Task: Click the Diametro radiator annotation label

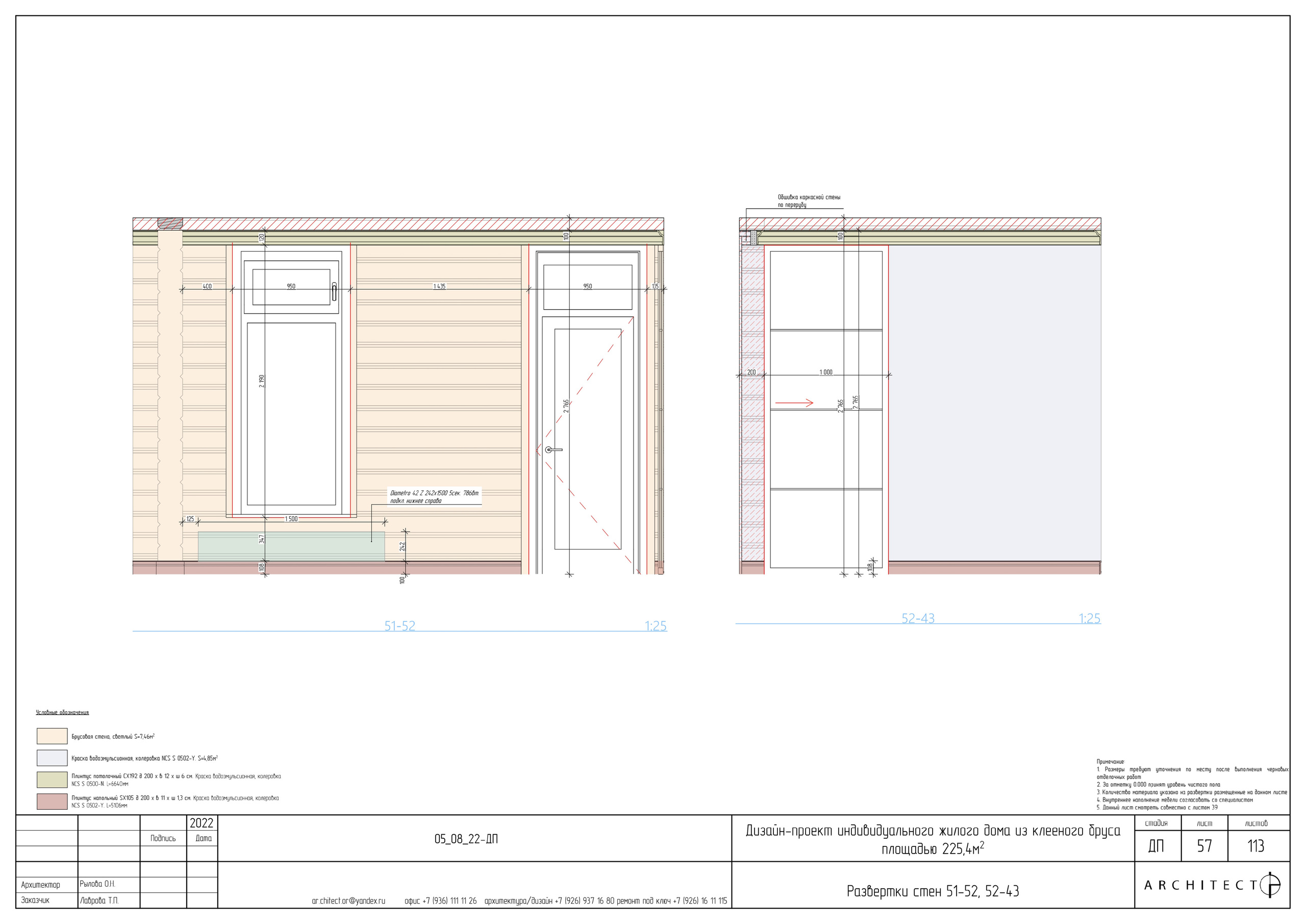Action: tap(434, 496)
